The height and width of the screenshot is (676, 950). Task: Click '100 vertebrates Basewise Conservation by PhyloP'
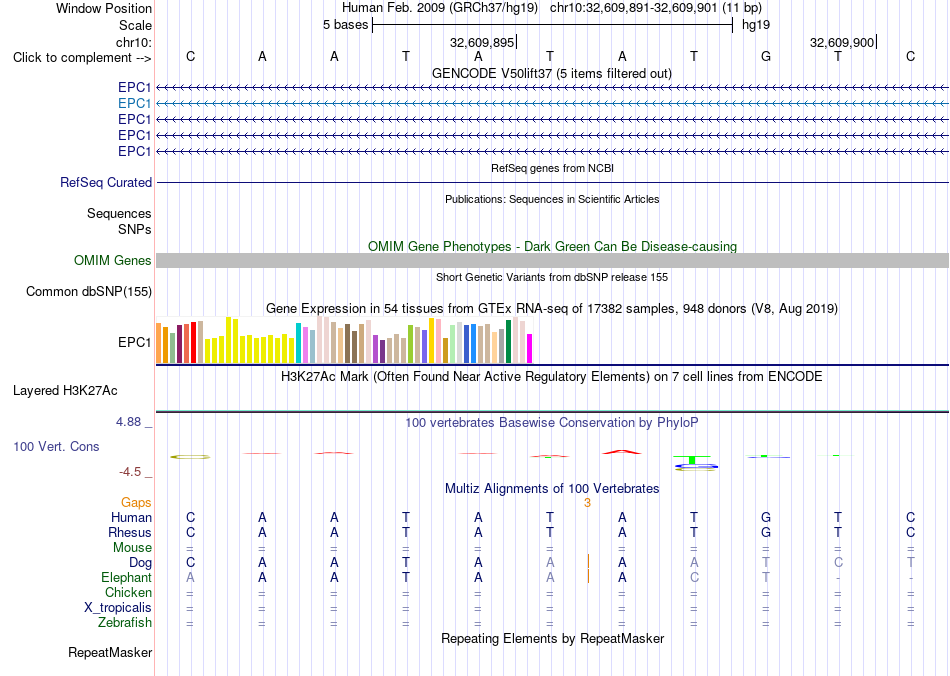click(552, 423)
